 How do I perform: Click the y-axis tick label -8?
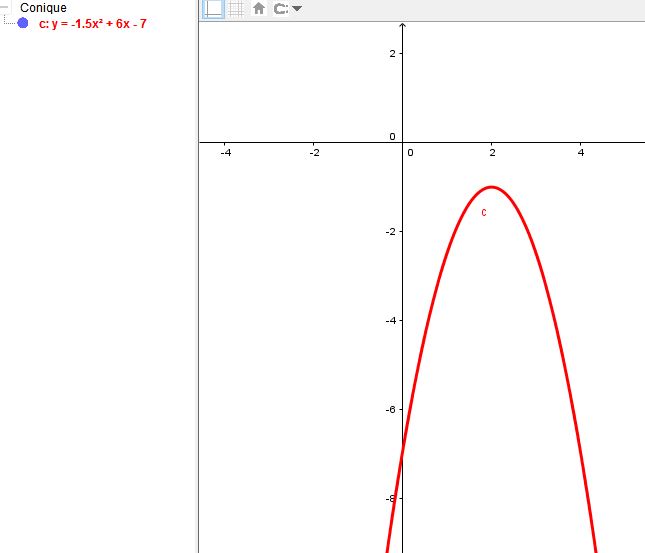click(391, 498)
